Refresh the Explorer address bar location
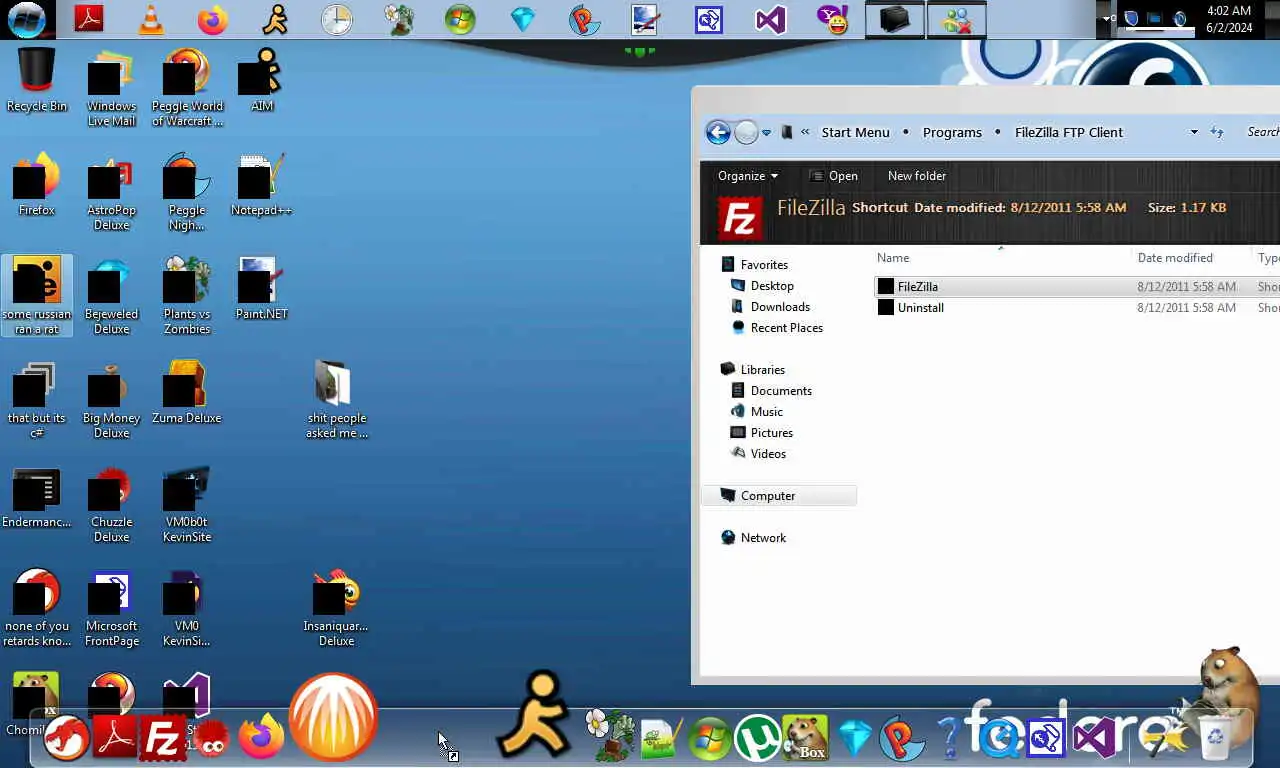This screenshot has height=768, width=1280. coord(1217,132)
